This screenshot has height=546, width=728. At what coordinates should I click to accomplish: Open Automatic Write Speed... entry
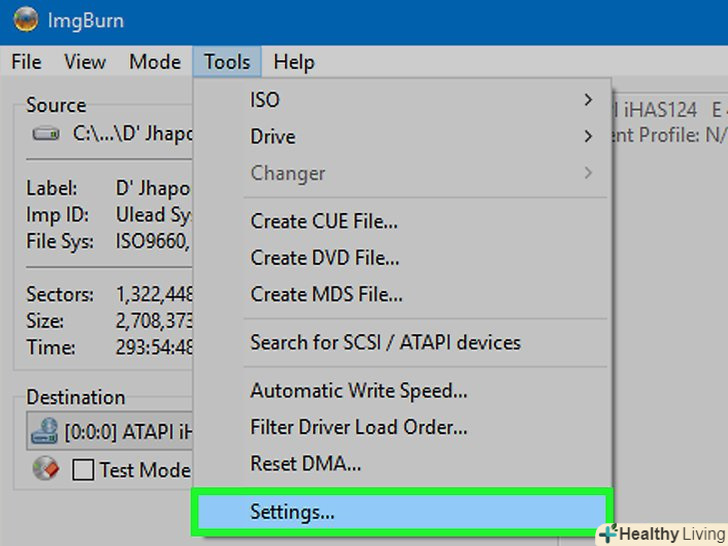[402, 391]
